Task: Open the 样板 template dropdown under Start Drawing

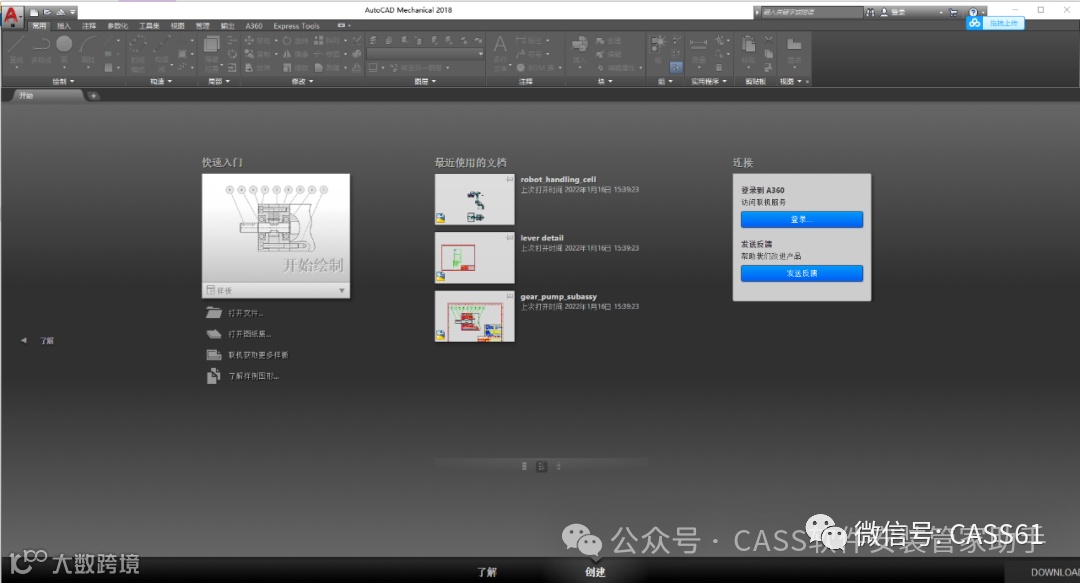Action: 276,291
